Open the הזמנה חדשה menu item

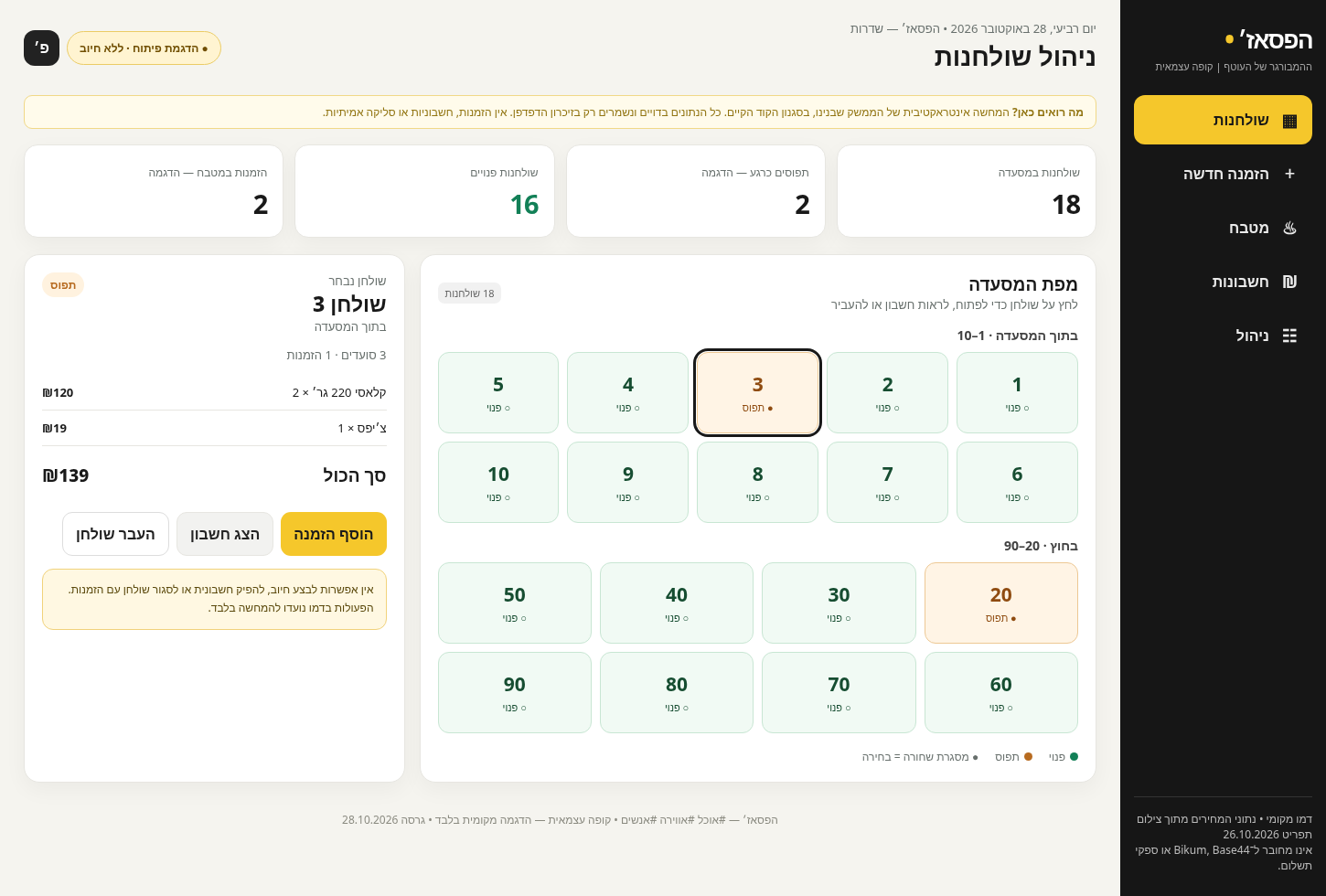1223,174
